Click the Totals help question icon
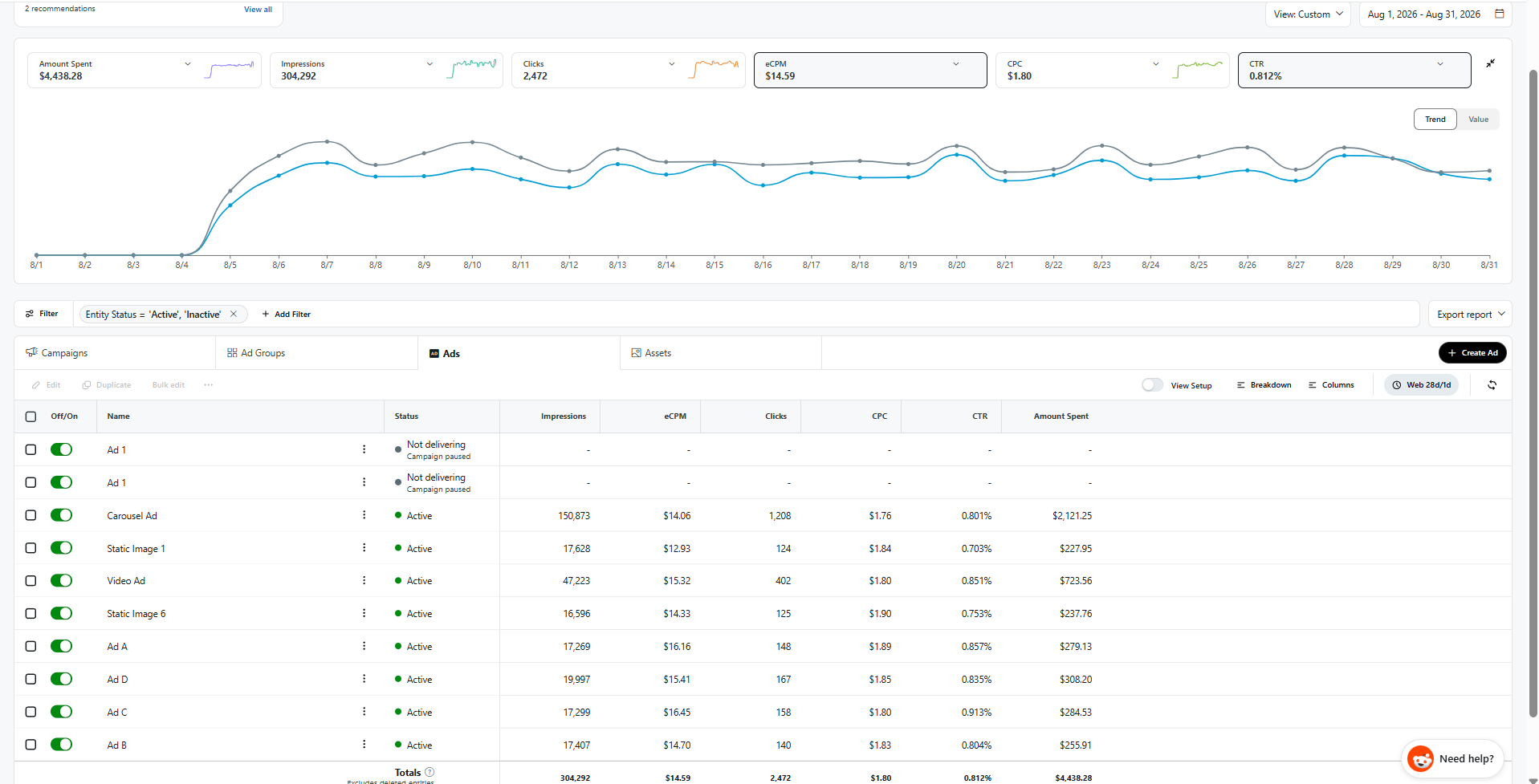Viewport: 1539px width, 784px height. (430, 772)
